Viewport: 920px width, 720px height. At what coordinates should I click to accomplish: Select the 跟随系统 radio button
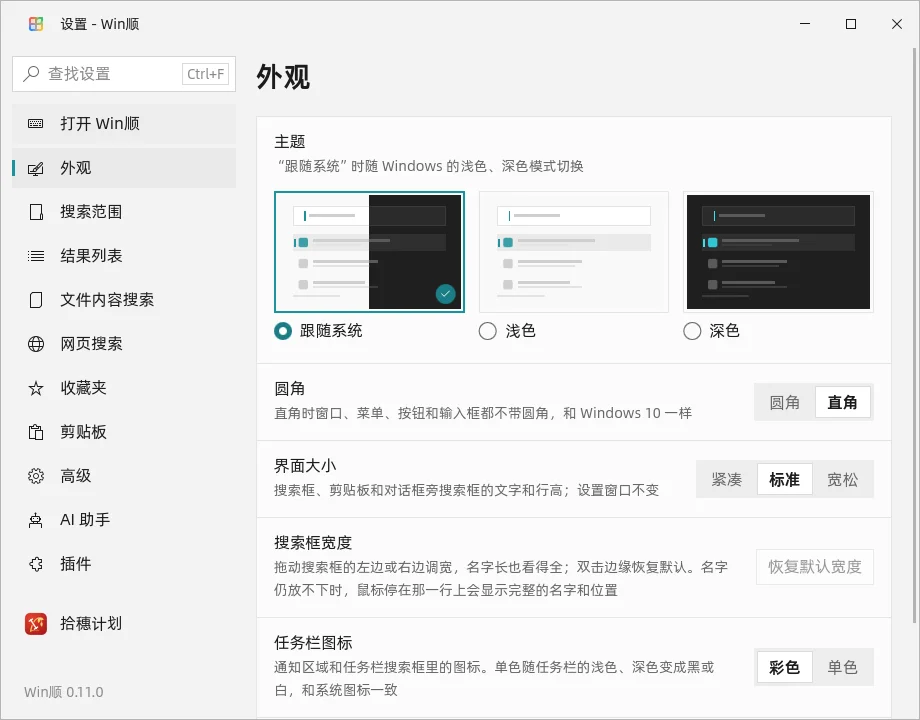283,331
